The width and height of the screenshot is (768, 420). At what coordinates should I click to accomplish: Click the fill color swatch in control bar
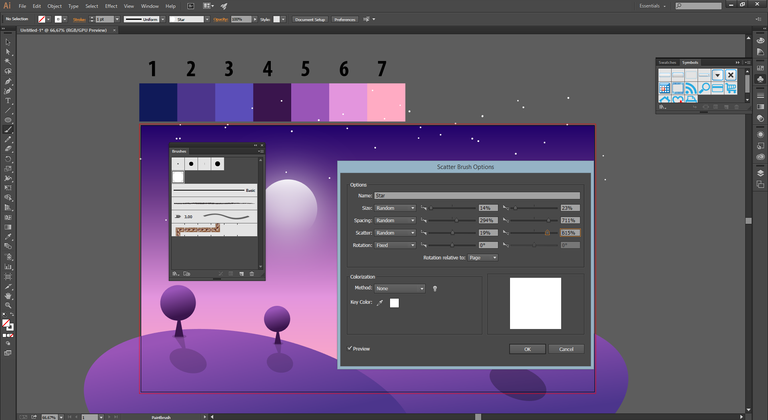[42, 19]
